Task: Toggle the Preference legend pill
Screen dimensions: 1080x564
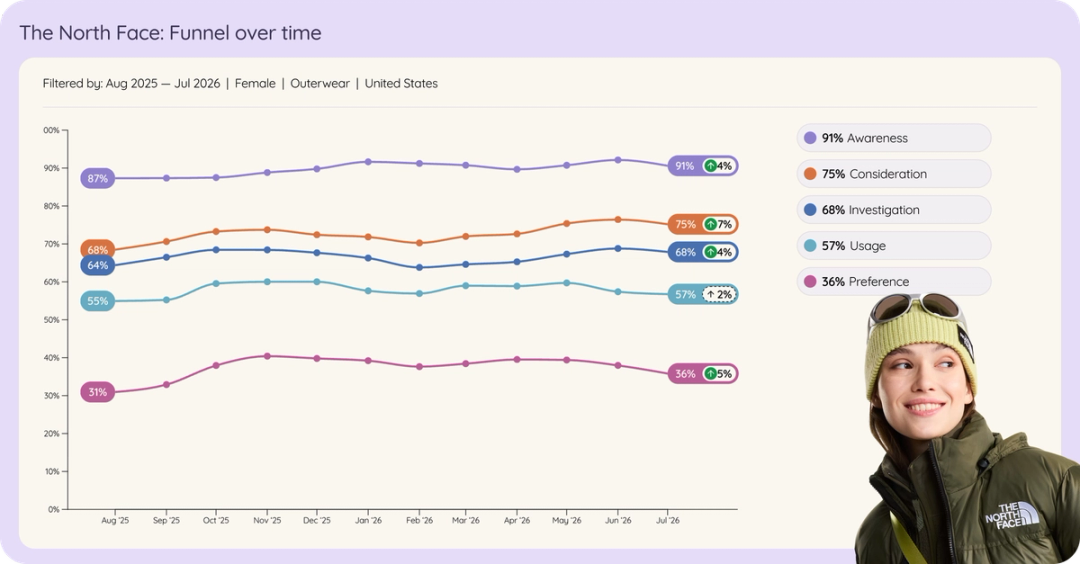Action: click(x=893, y=281)
